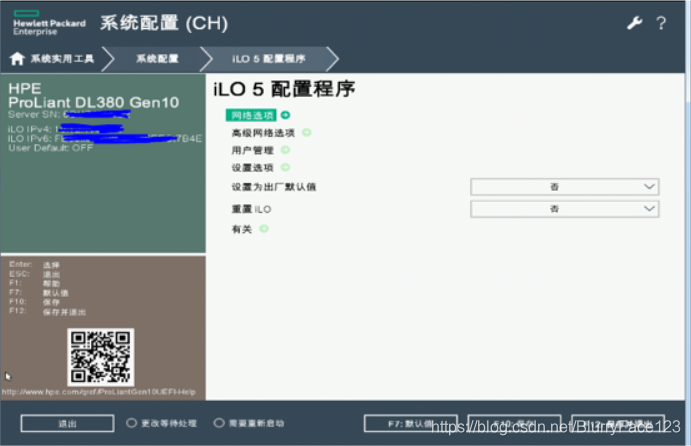Screen dimensions: 691x446
Task: Click the ProLiant DL380 Gen10 text
Action: 93,103
